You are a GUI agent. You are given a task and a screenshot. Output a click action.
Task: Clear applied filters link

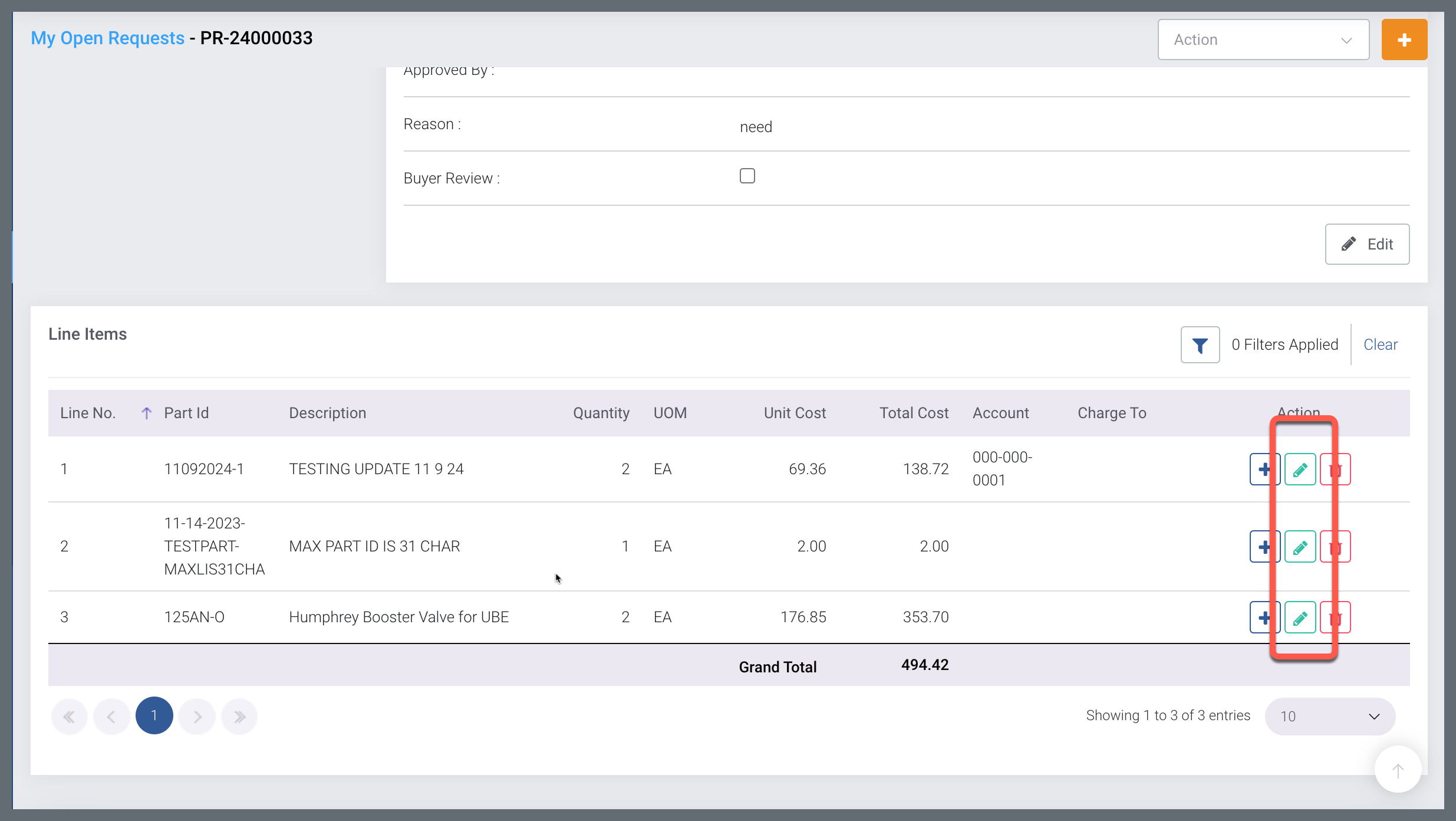point(1380,344)
